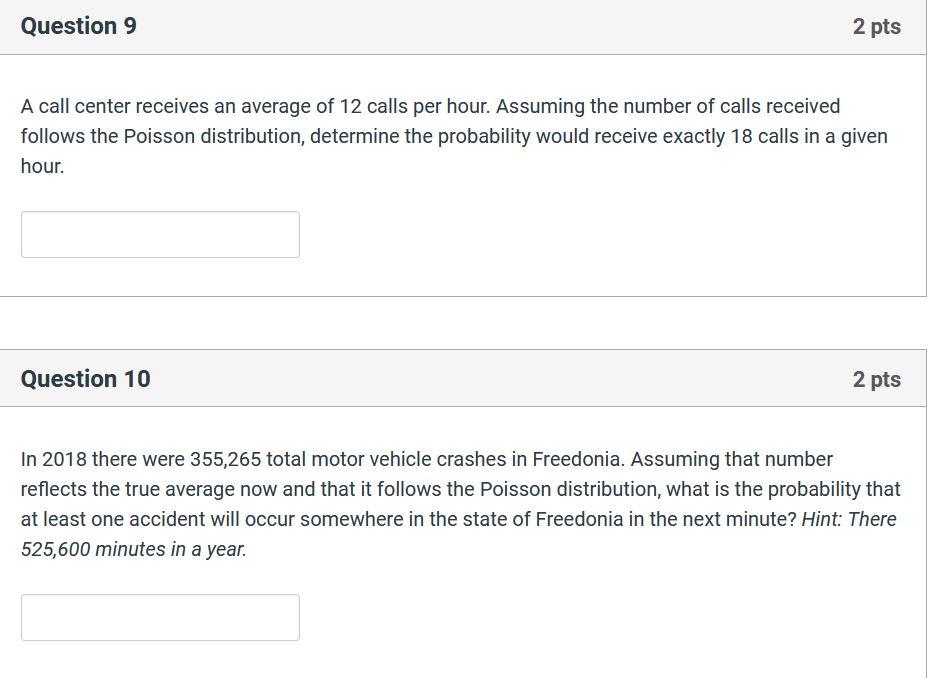Screen dimensions: 935x678
Task: Click the Question 10 answer input box
Action: click(x=160, y=617)
